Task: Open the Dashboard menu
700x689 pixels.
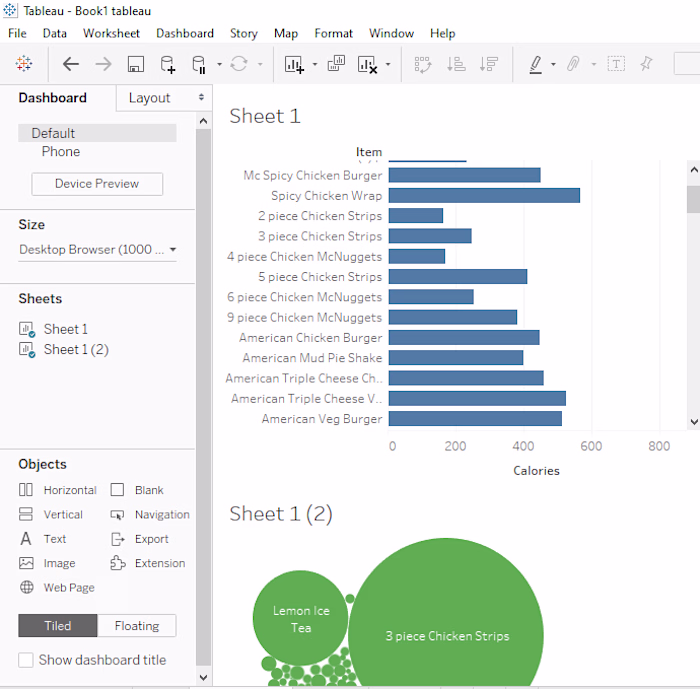Action: click(x=185, y=33)
